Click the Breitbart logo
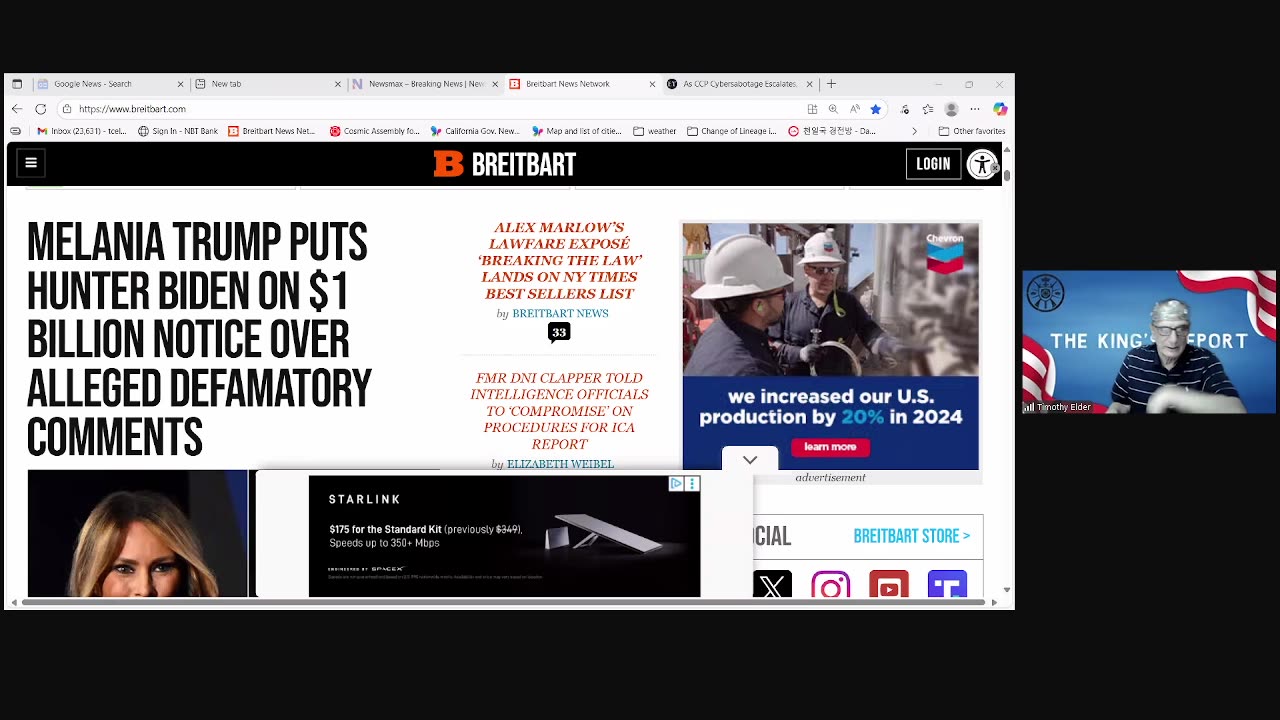 pyautogui.click(x=505, y=164)
